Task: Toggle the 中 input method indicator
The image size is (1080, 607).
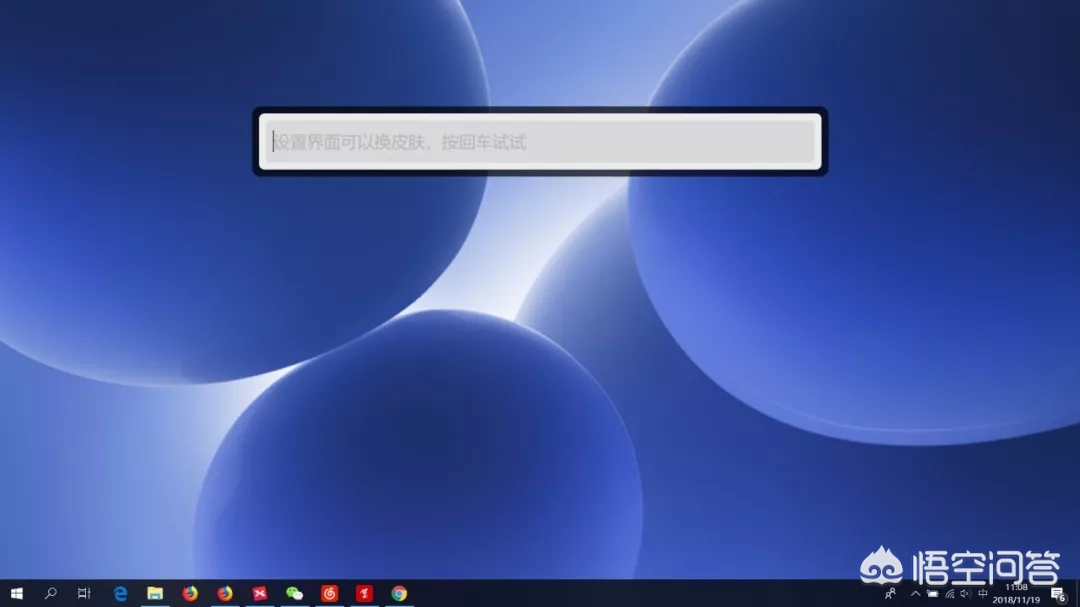Action: [x=983, y=593]
